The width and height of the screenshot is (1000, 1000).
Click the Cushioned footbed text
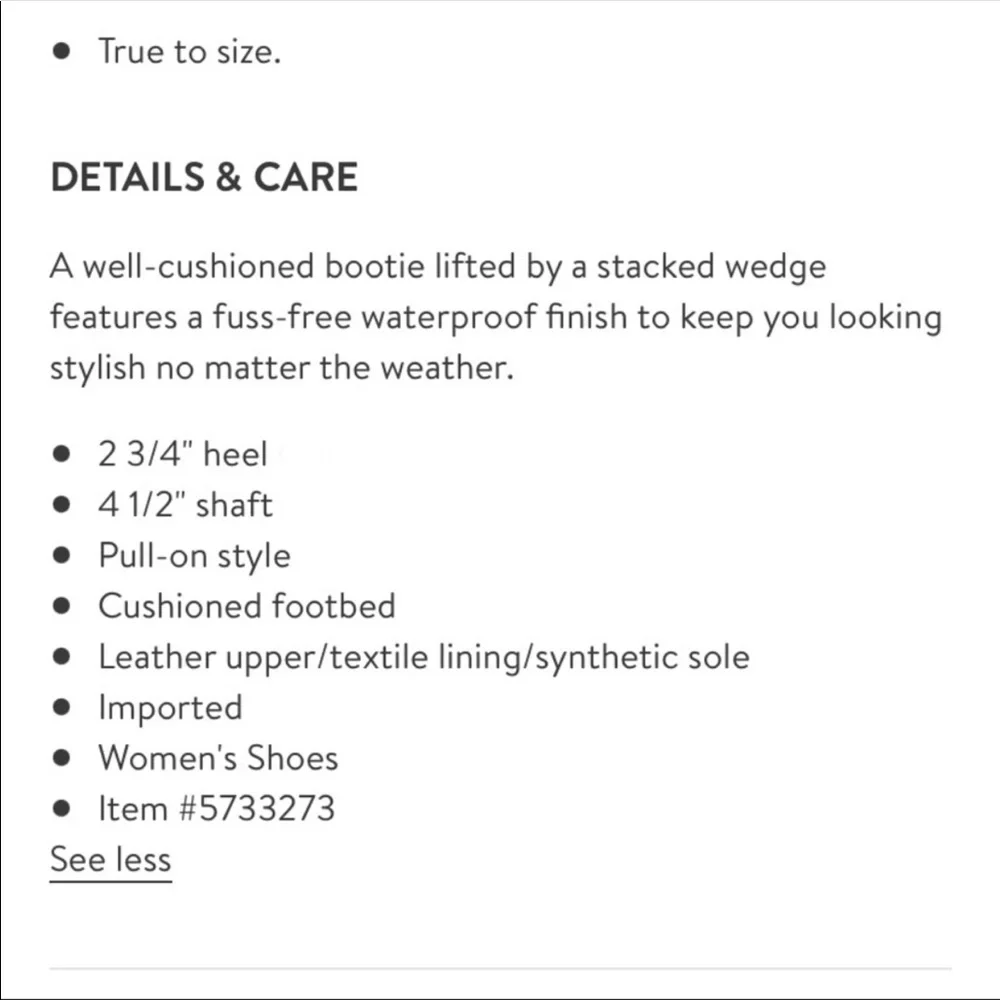pos(246,606)
